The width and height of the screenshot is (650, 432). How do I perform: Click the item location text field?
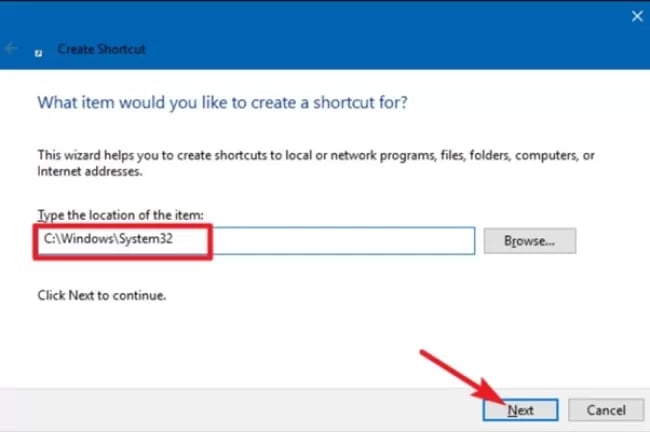(257, 240)
